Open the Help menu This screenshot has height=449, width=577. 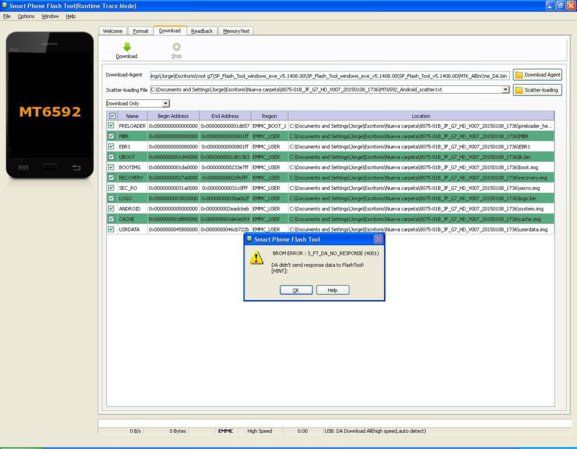pyautogui.click(x=71, y=16)
